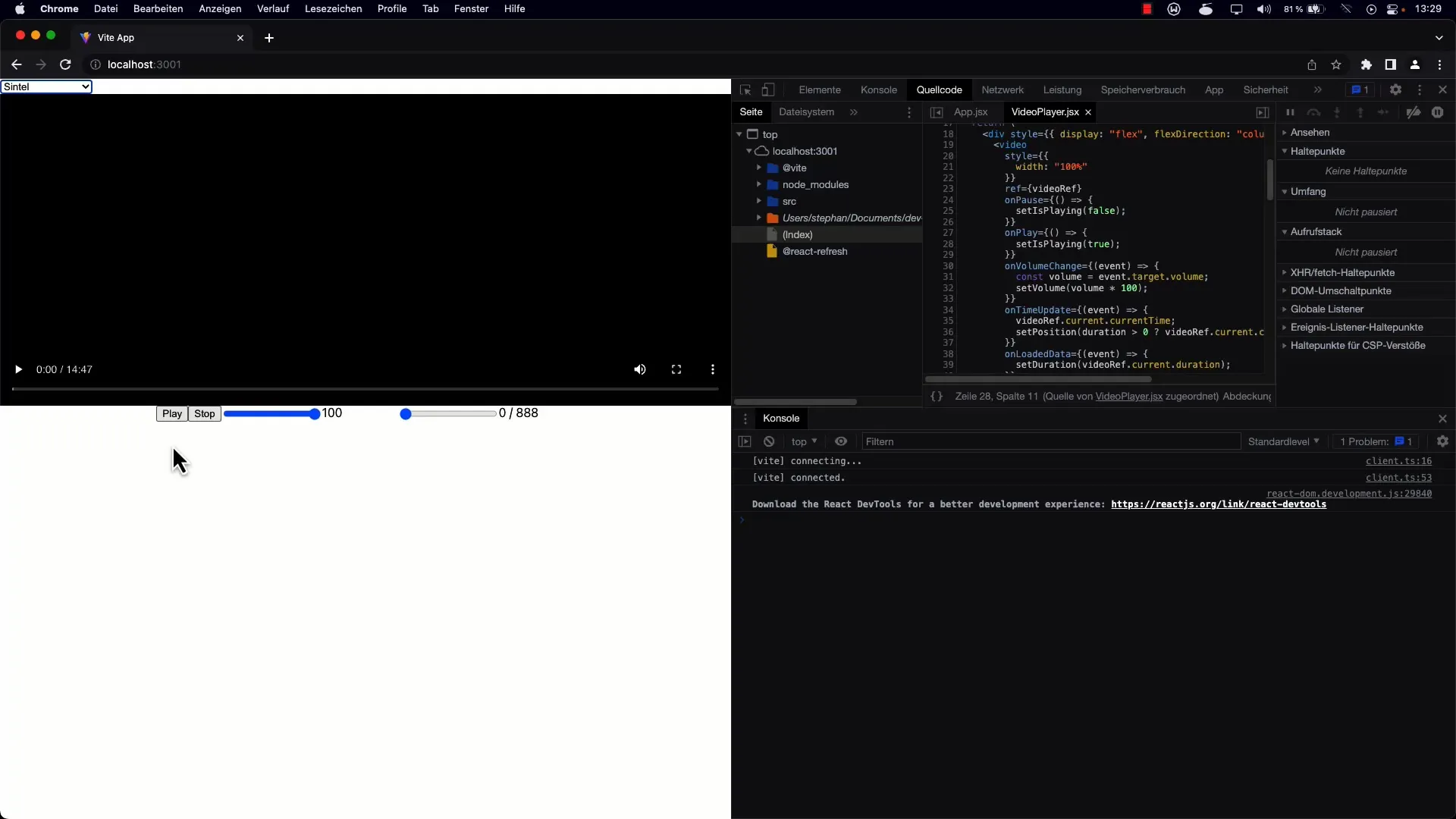1456x819 pixels.
Task: Click the step out of function icon
Action: [1360, 112]
